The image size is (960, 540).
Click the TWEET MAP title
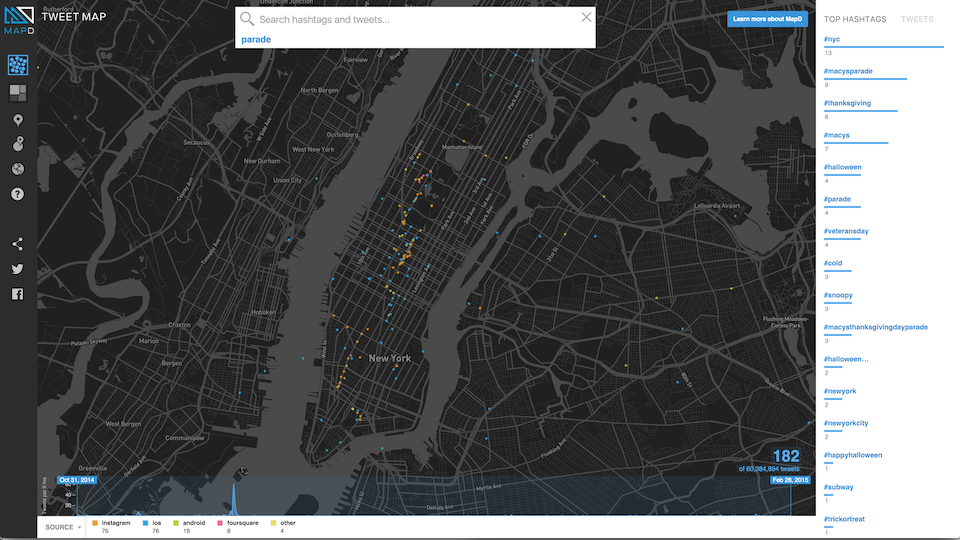(x=74, y=17)
